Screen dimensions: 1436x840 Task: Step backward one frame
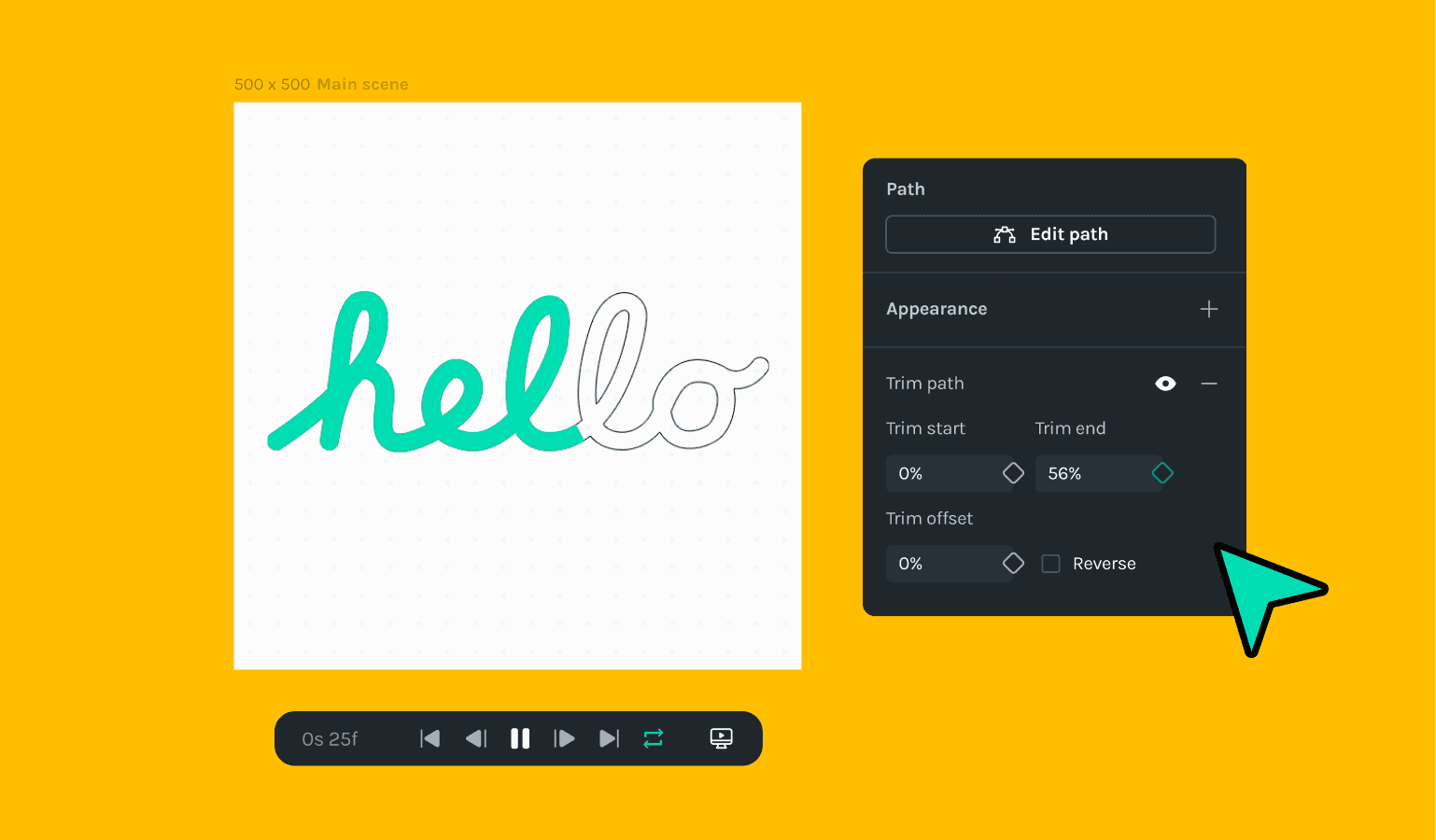(x=475, y=738)
